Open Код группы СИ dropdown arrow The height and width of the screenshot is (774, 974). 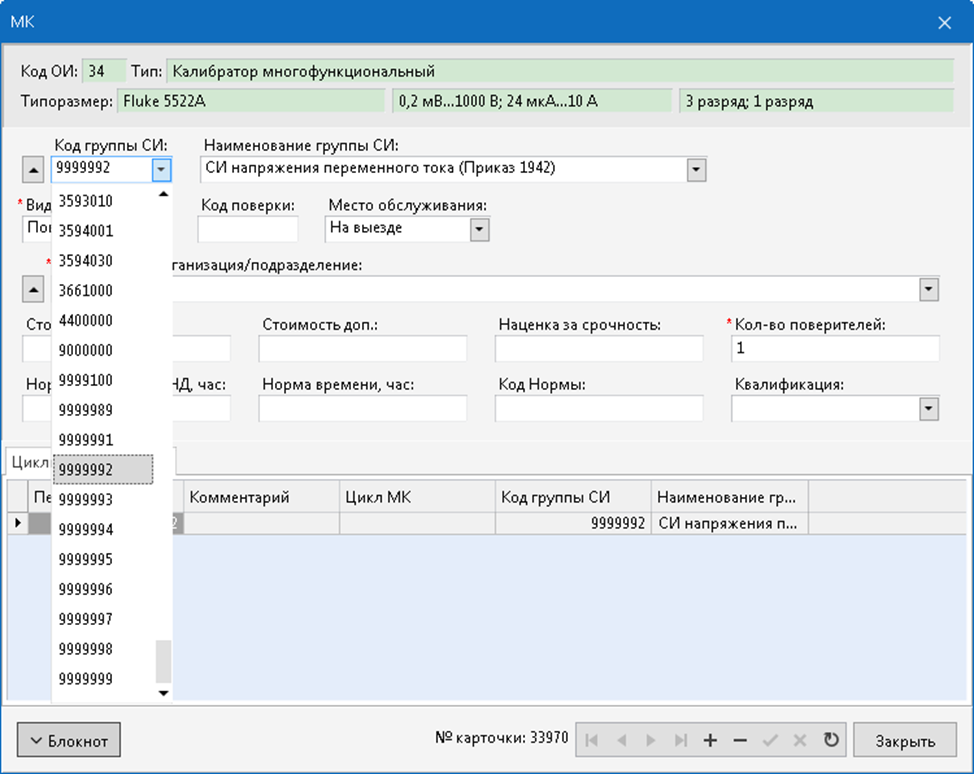click(x=161, y=170)
